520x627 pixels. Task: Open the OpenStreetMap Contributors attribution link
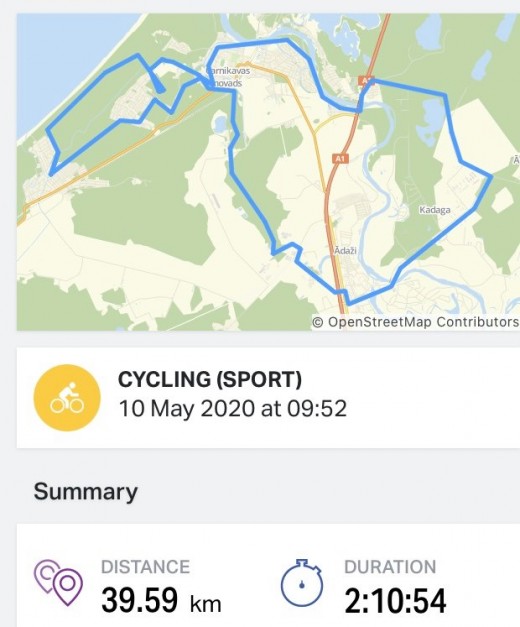[x=416, y=322]
